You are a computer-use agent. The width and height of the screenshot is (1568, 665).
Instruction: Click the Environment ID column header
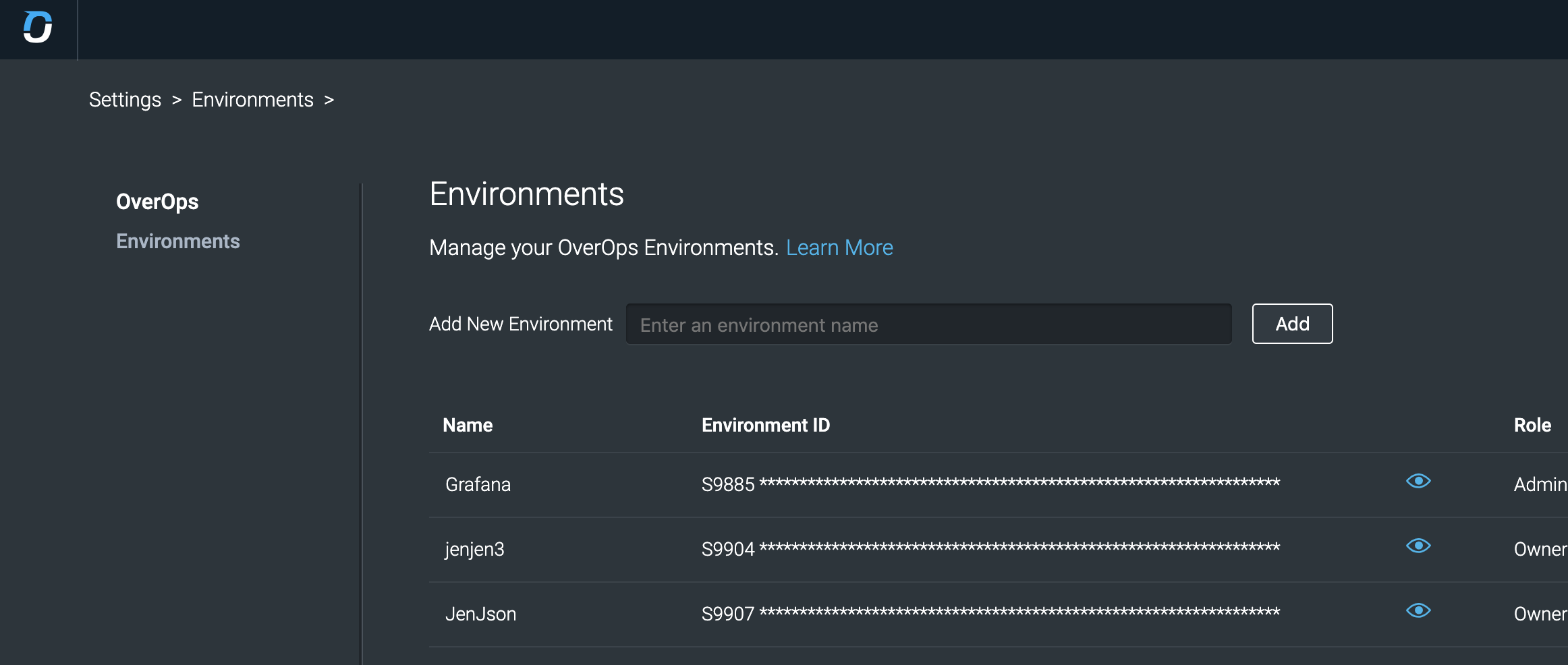coord(766,425)
